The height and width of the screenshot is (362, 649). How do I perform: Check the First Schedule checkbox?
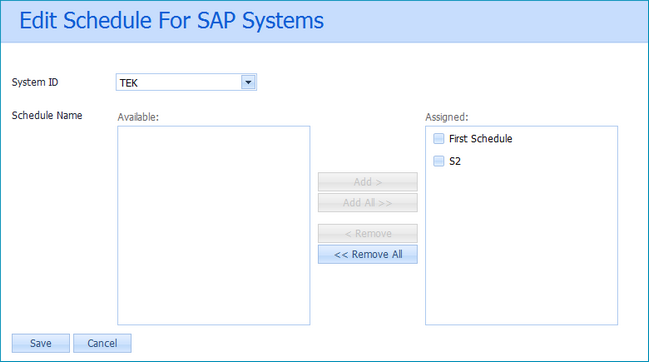(x=438, y=139)
